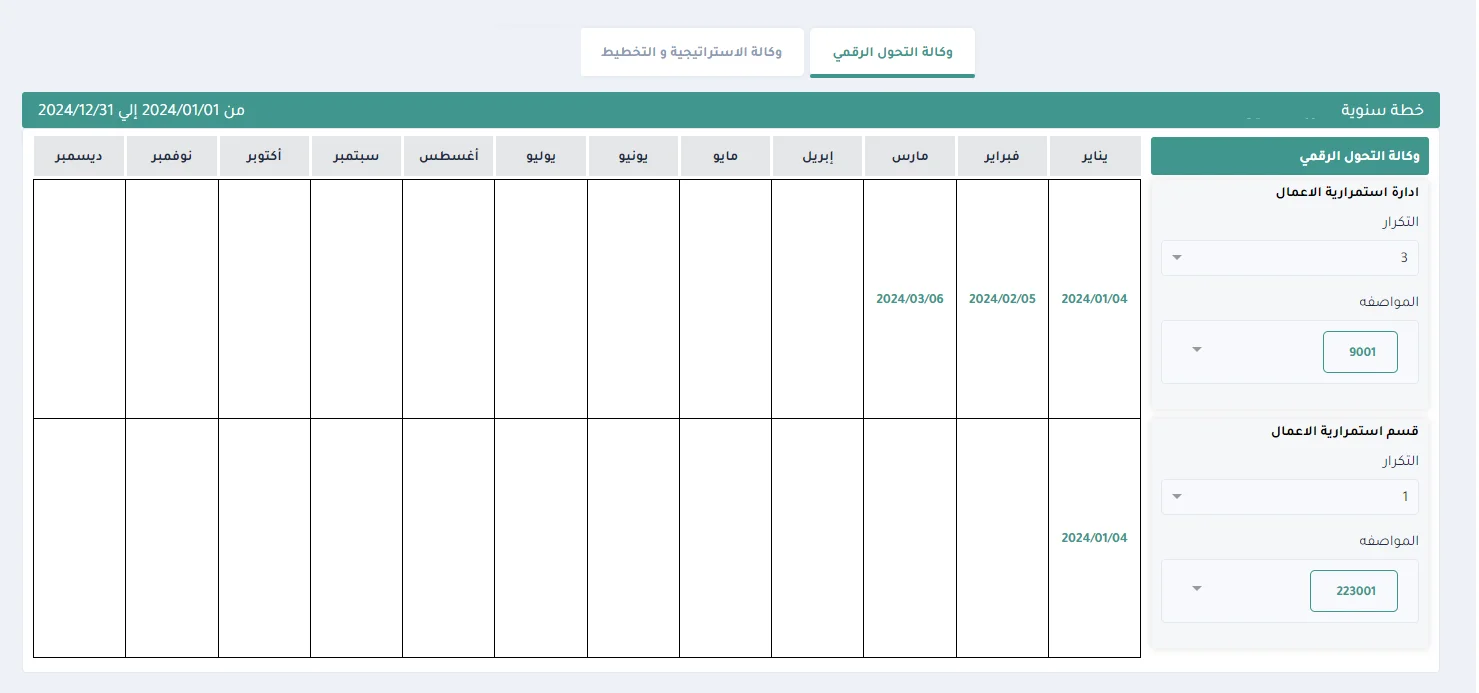Image resolution: width=1479 pixels, height=693 pixels.
Task: Click the يناير month column header
Action: [1094, 157]
